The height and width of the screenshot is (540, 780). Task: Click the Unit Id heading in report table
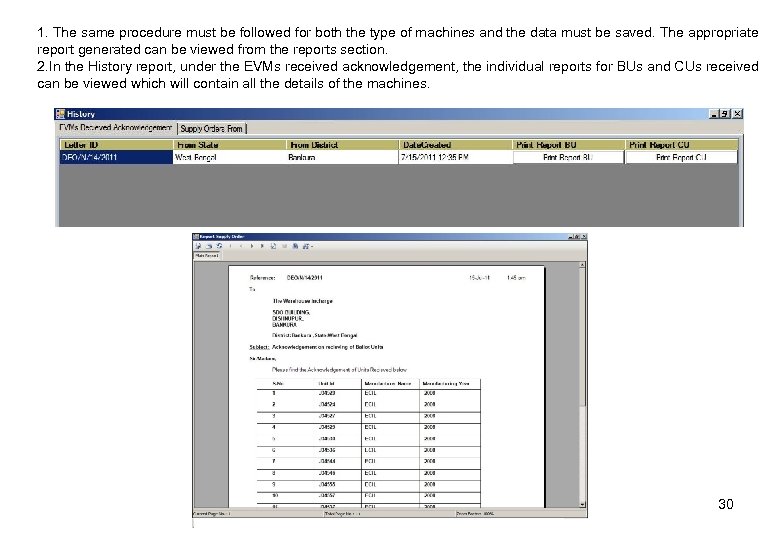coord(326,383)
